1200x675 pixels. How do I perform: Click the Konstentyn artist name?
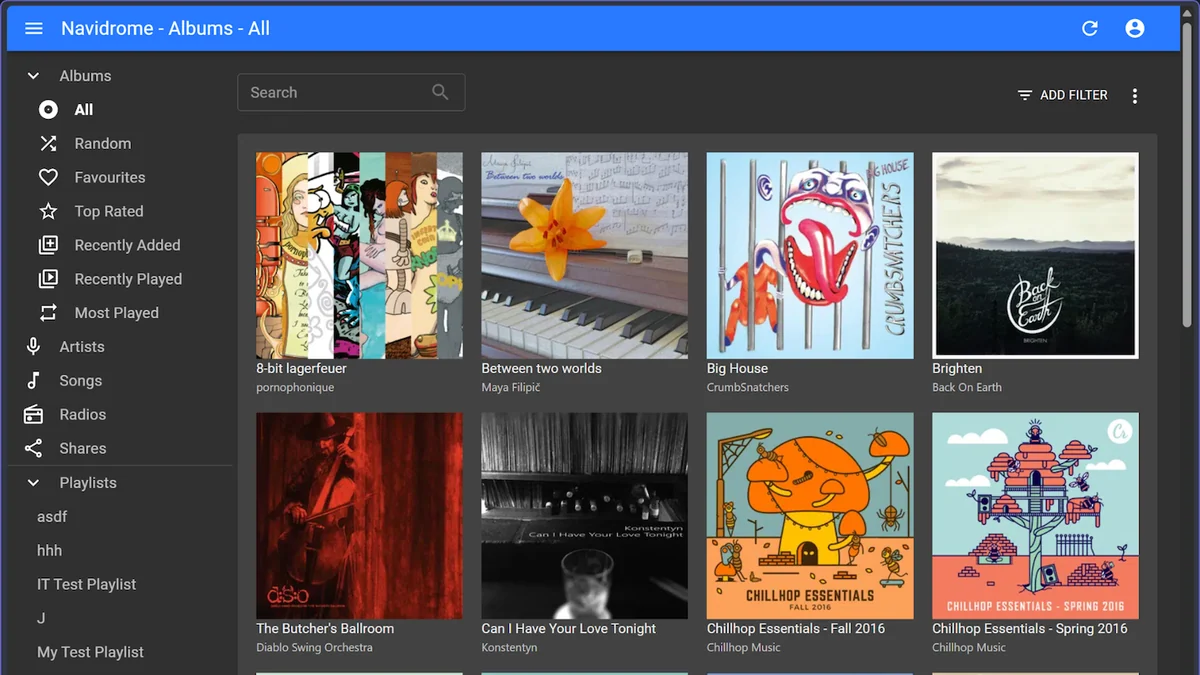coord(509,648)
